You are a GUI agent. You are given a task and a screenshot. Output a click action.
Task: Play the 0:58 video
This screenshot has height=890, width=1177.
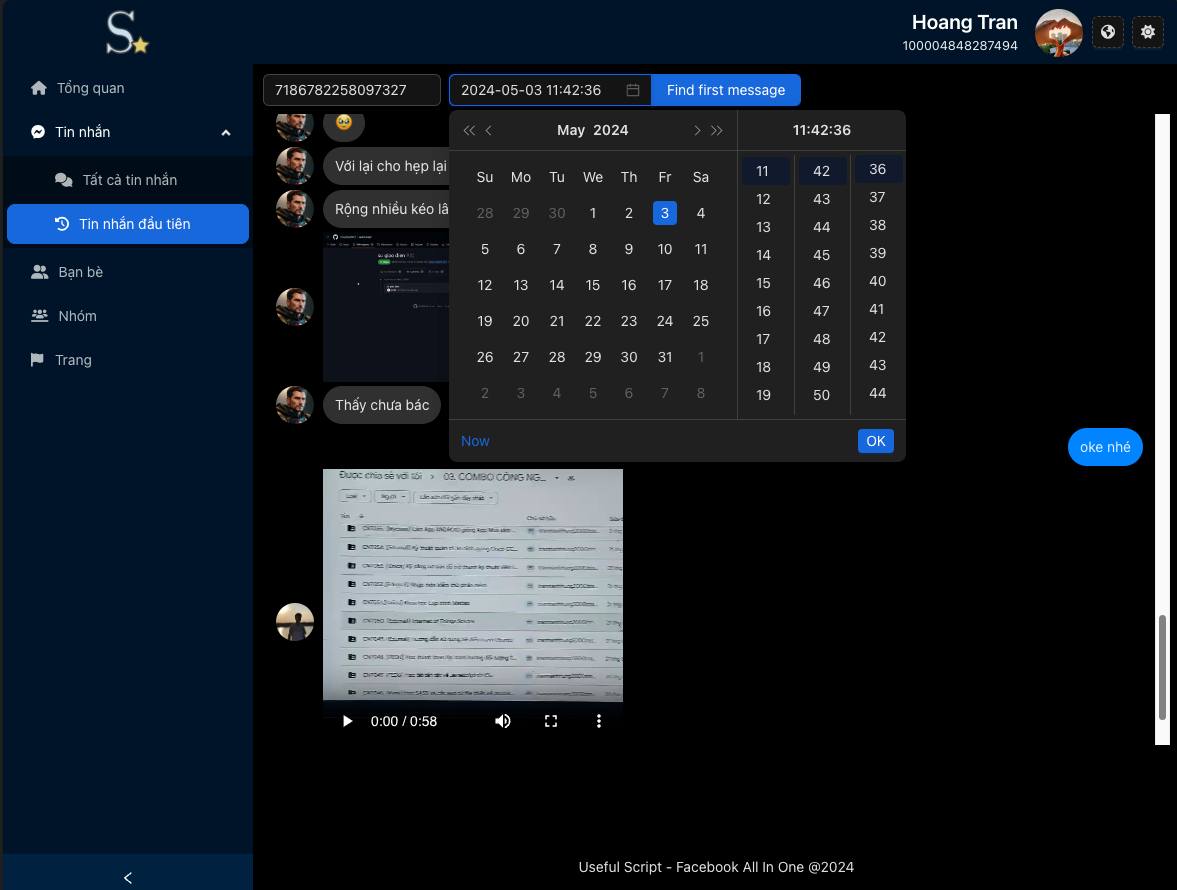pos(347,721)
